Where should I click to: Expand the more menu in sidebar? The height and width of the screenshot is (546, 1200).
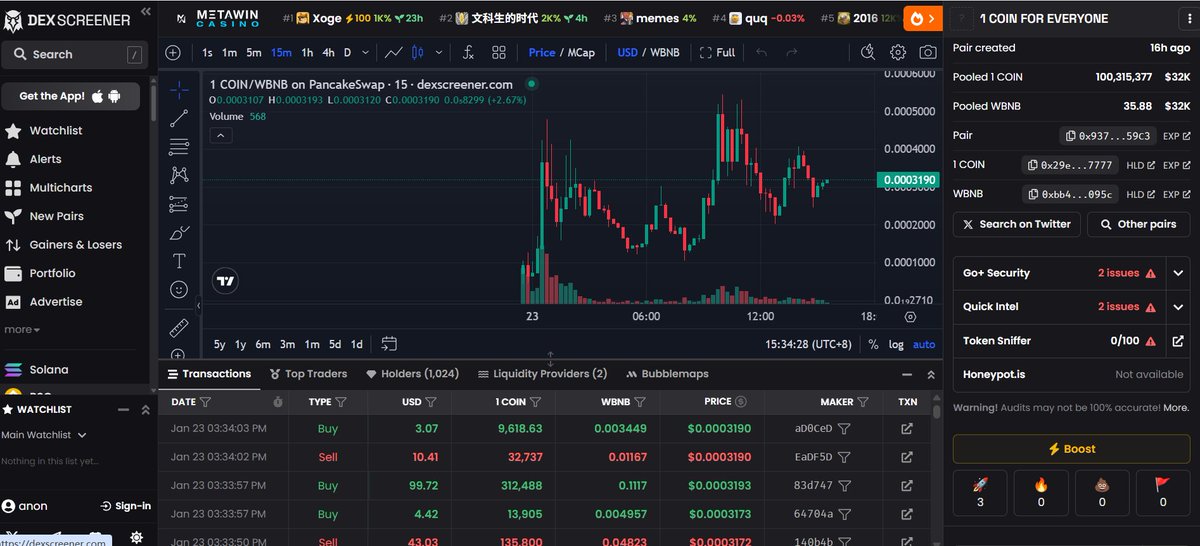tap(22, 329)
